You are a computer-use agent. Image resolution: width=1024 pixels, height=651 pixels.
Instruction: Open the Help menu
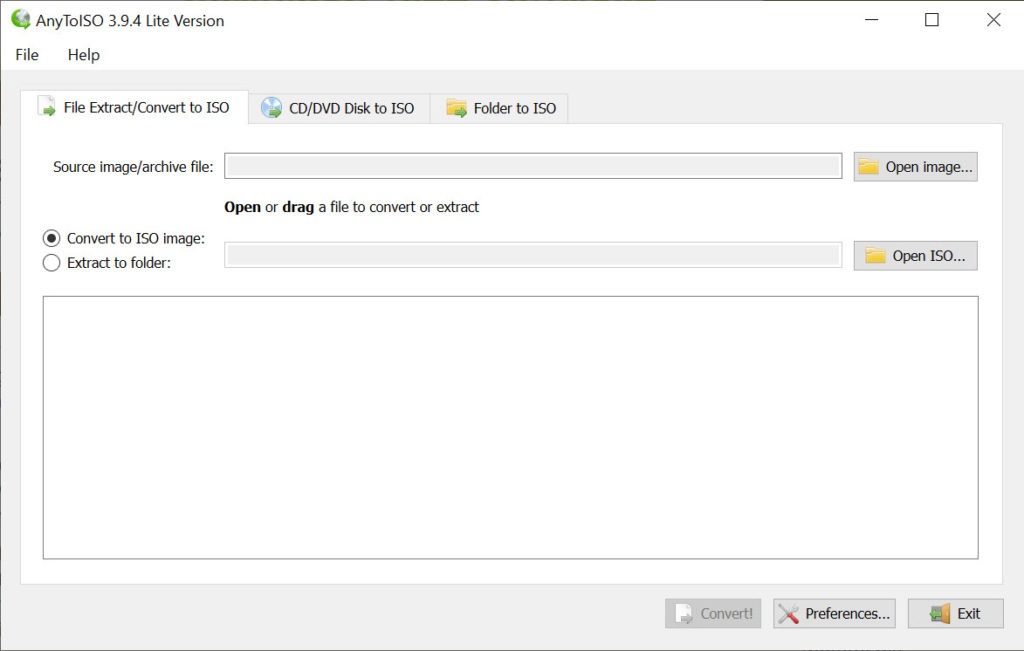click(84, 55)
